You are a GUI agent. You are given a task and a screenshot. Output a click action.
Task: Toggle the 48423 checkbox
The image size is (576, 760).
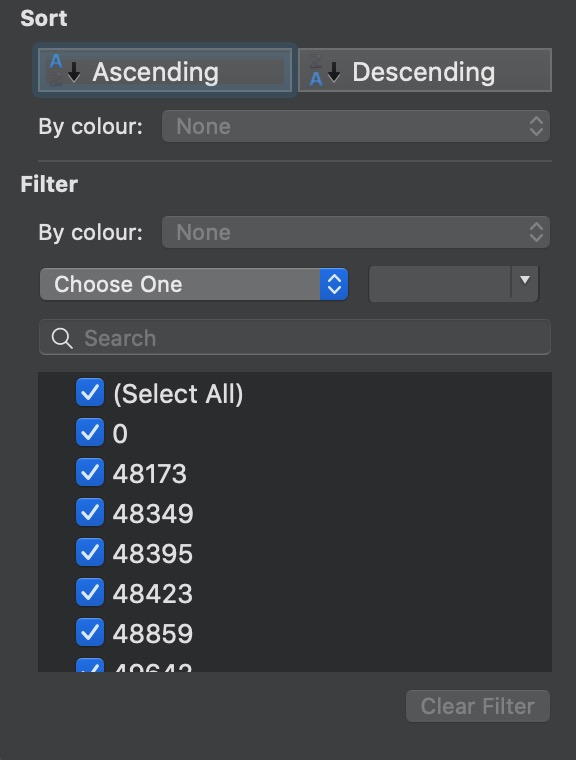pos(90,592)
